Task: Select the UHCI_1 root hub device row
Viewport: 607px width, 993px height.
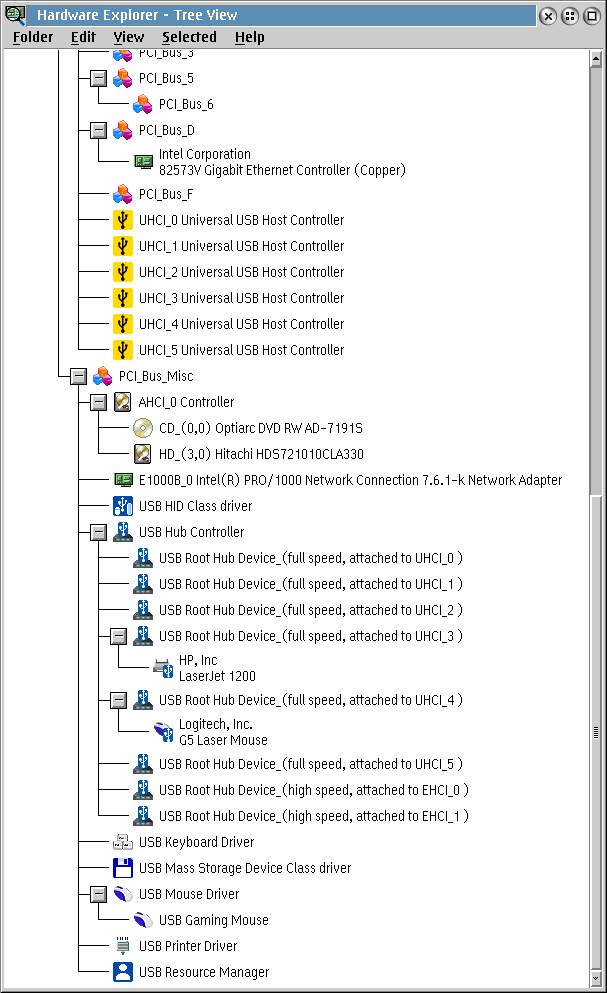Action: coord(310,584)
